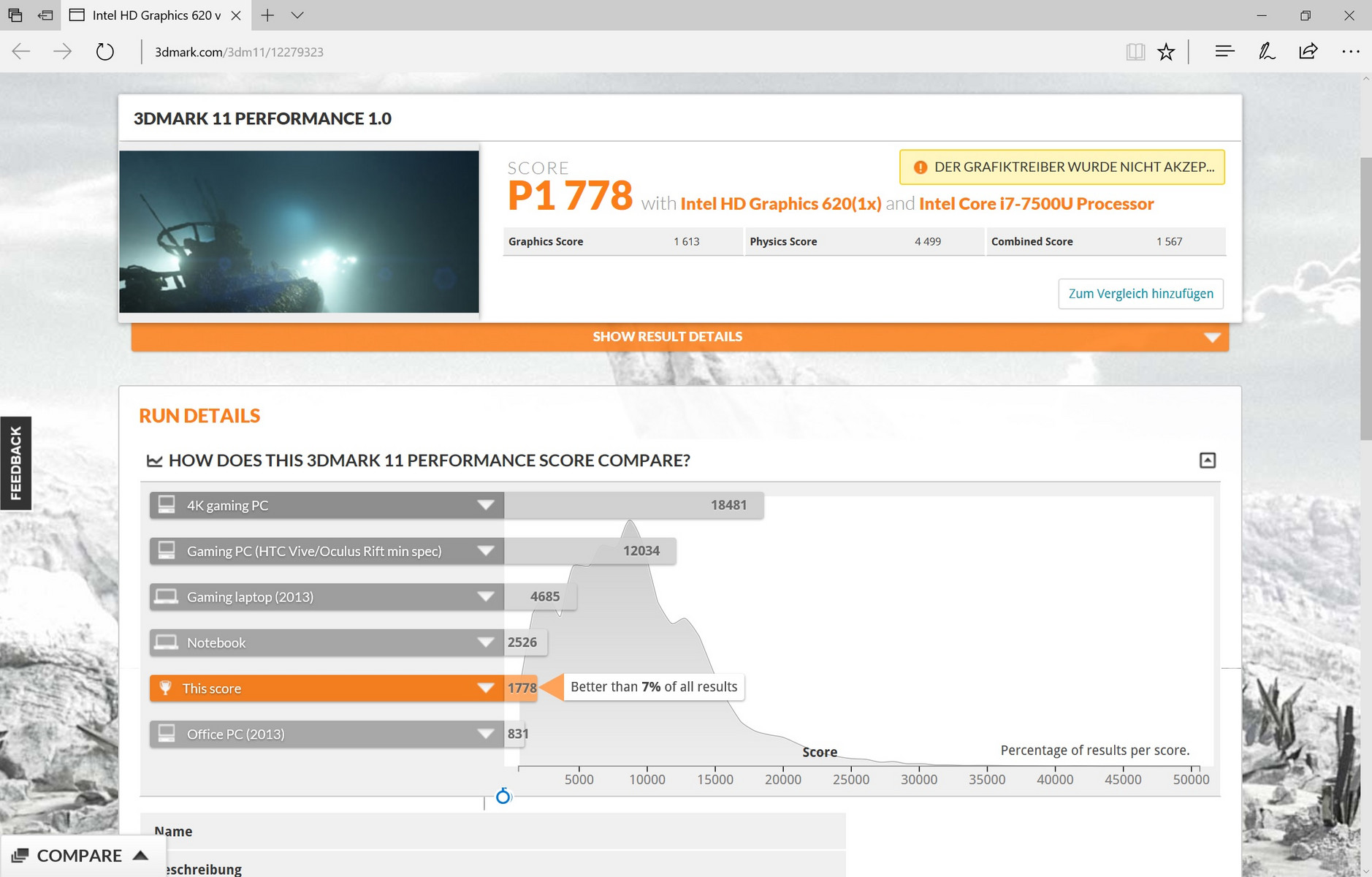Click Zum Vergleich hinzufügen button
Screen dimensions: 1372x877
(1140, 294)
